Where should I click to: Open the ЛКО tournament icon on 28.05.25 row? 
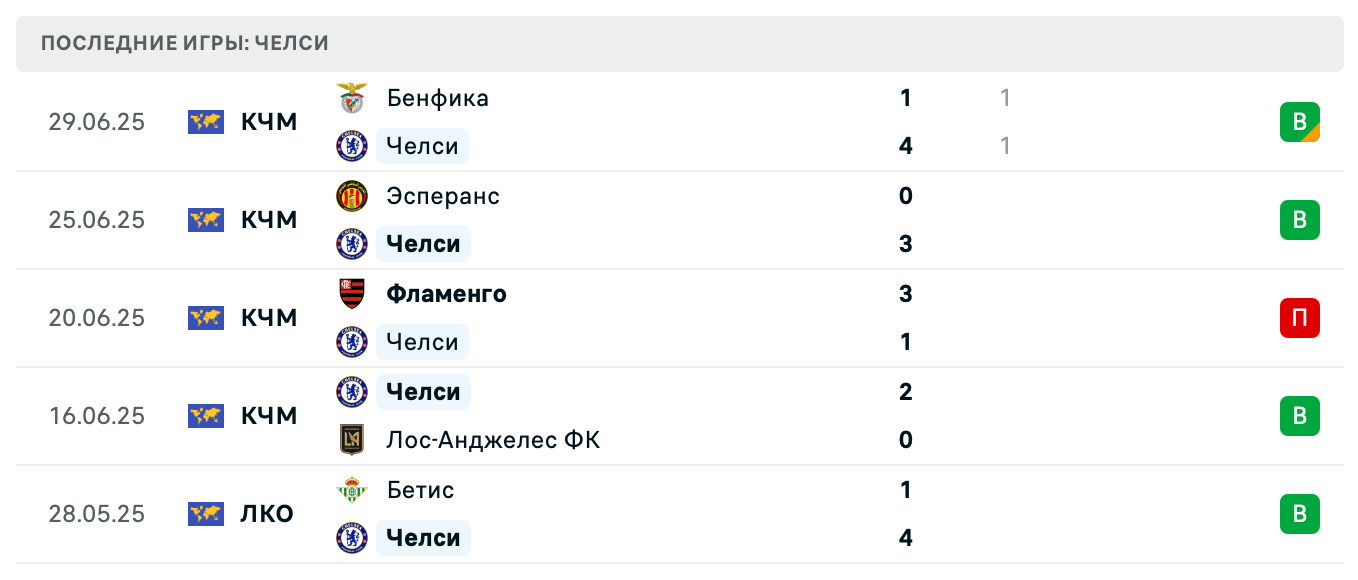coord(205,514)
